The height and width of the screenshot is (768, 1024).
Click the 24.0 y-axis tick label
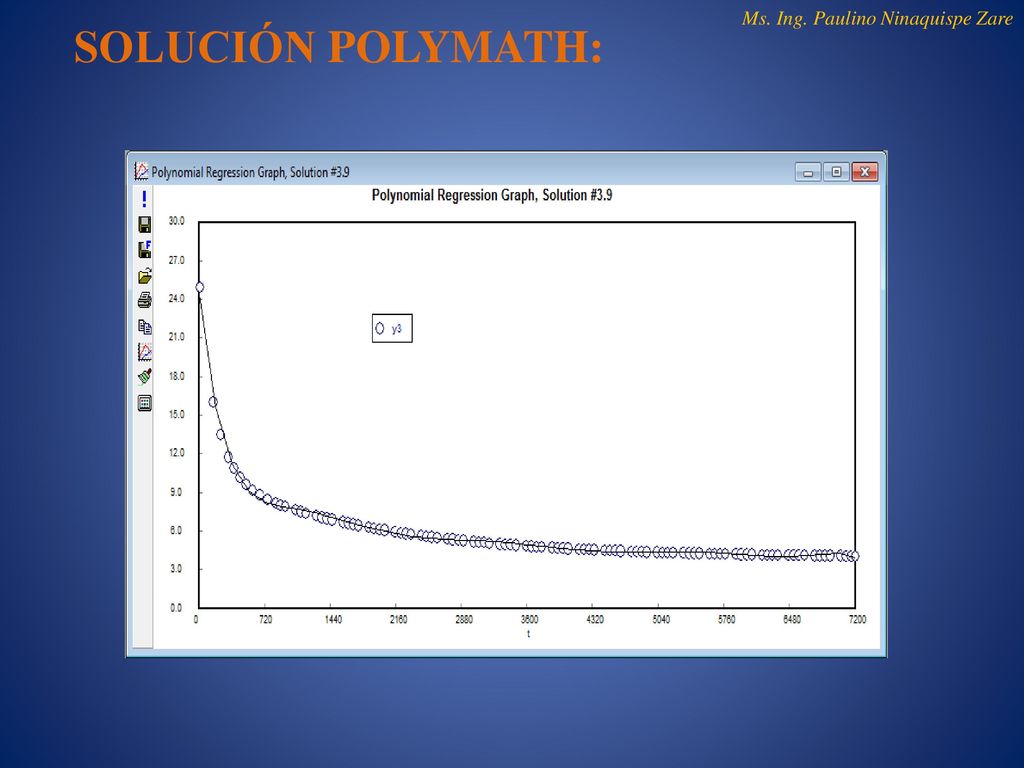[177, 298]
